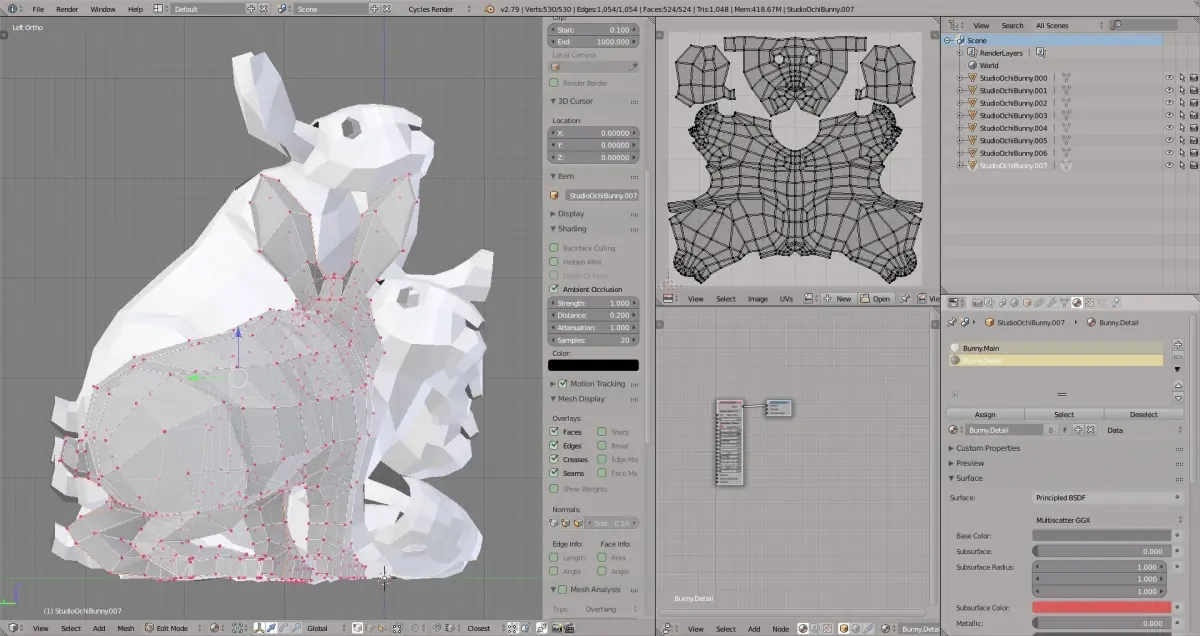Toggle the 3D manipulator widget icon
This screenshot has height=636, width=1200.
pyautogui.click(x=258, y=628)
